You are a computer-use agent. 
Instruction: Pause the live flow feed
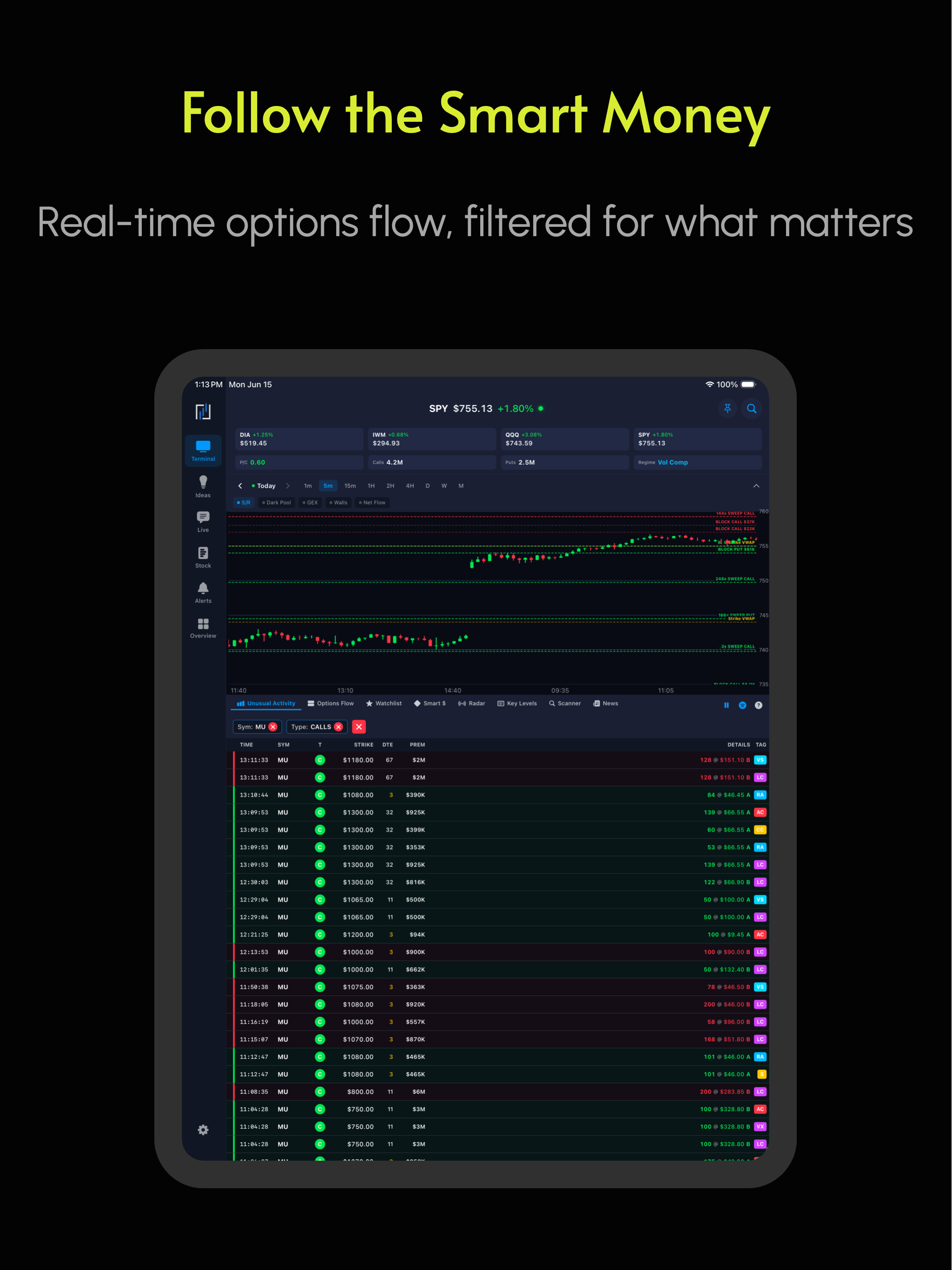tap(727, 705)
